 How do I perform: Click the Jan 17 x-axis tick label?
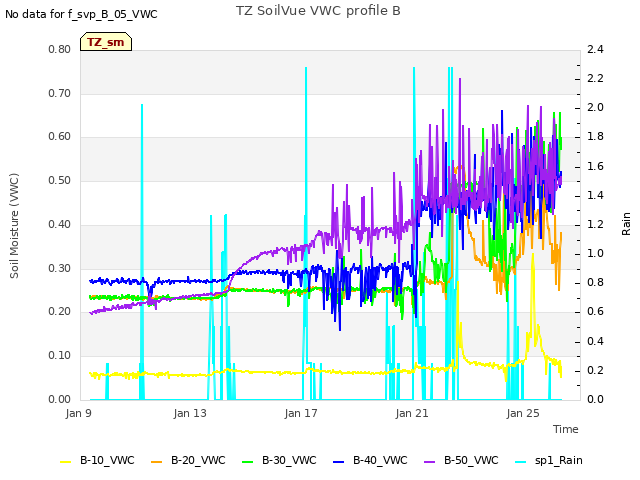(x=301, y=413)
